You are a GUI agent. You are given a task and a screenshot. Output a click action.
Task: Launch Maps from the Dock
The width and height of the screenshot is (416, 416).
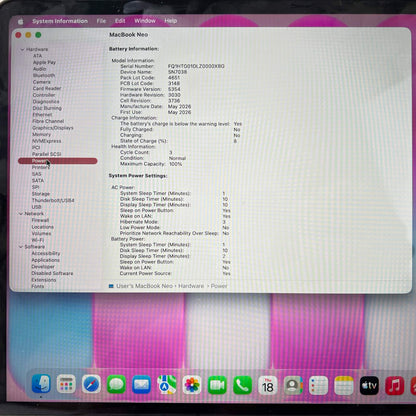pos(167,384)
